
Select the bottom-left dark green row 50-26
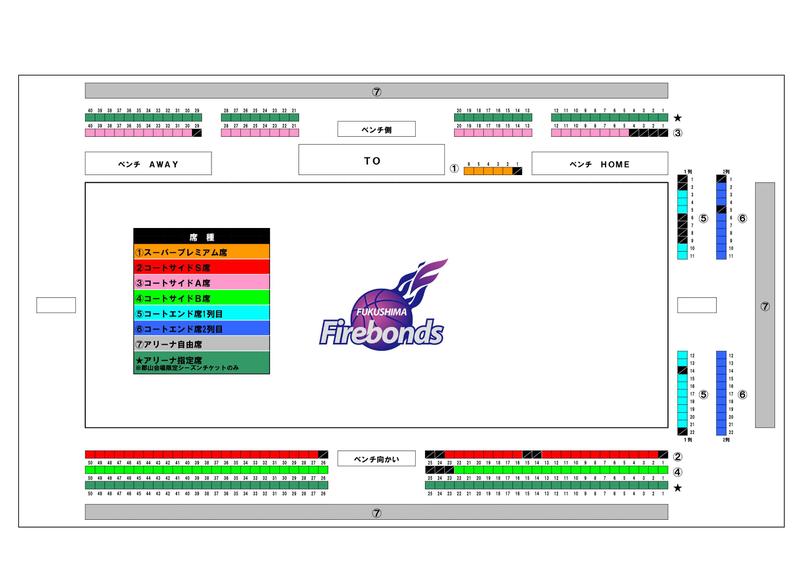[x=207, y=485]
